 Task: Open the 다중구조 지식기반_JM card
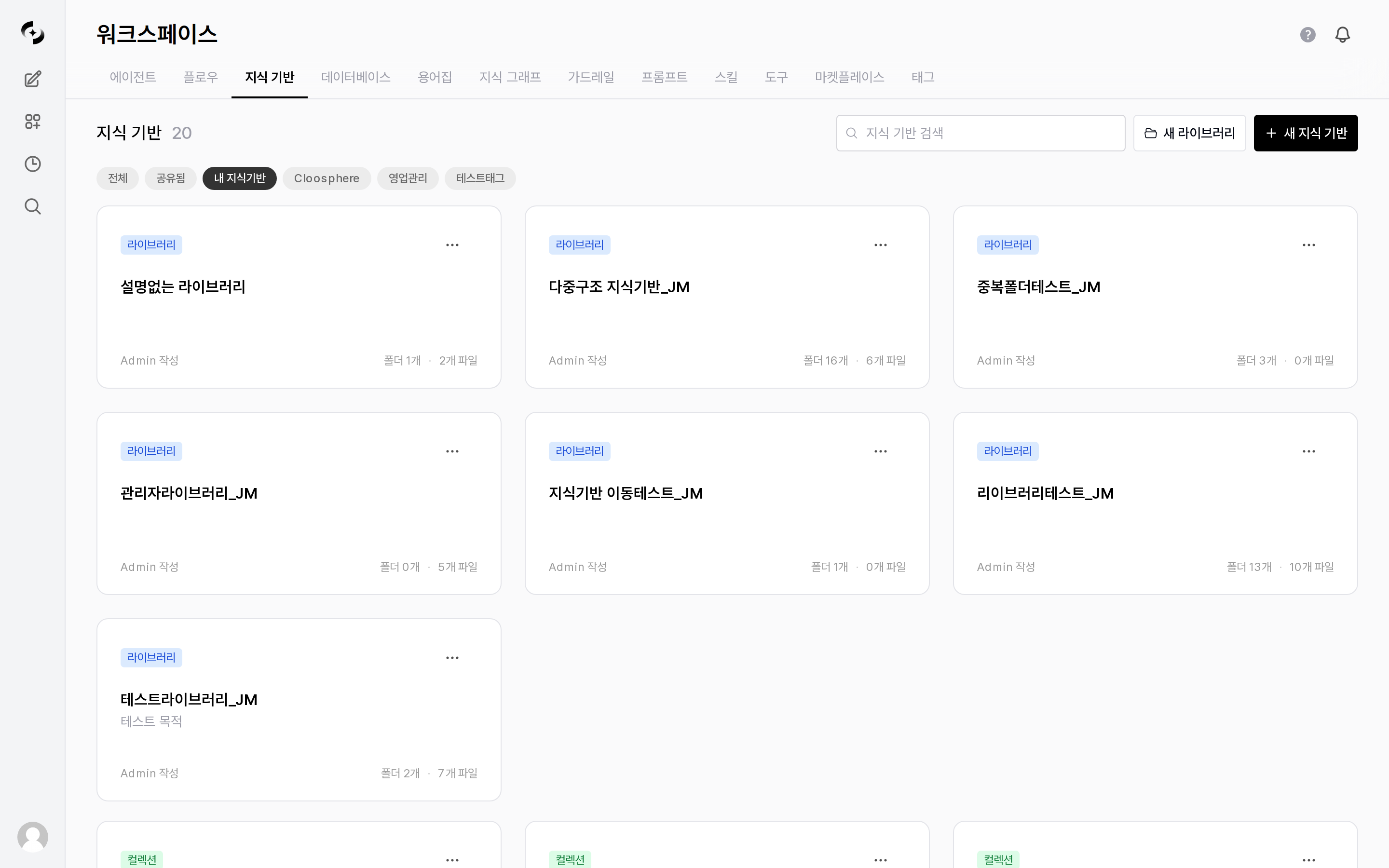(727, 297)
